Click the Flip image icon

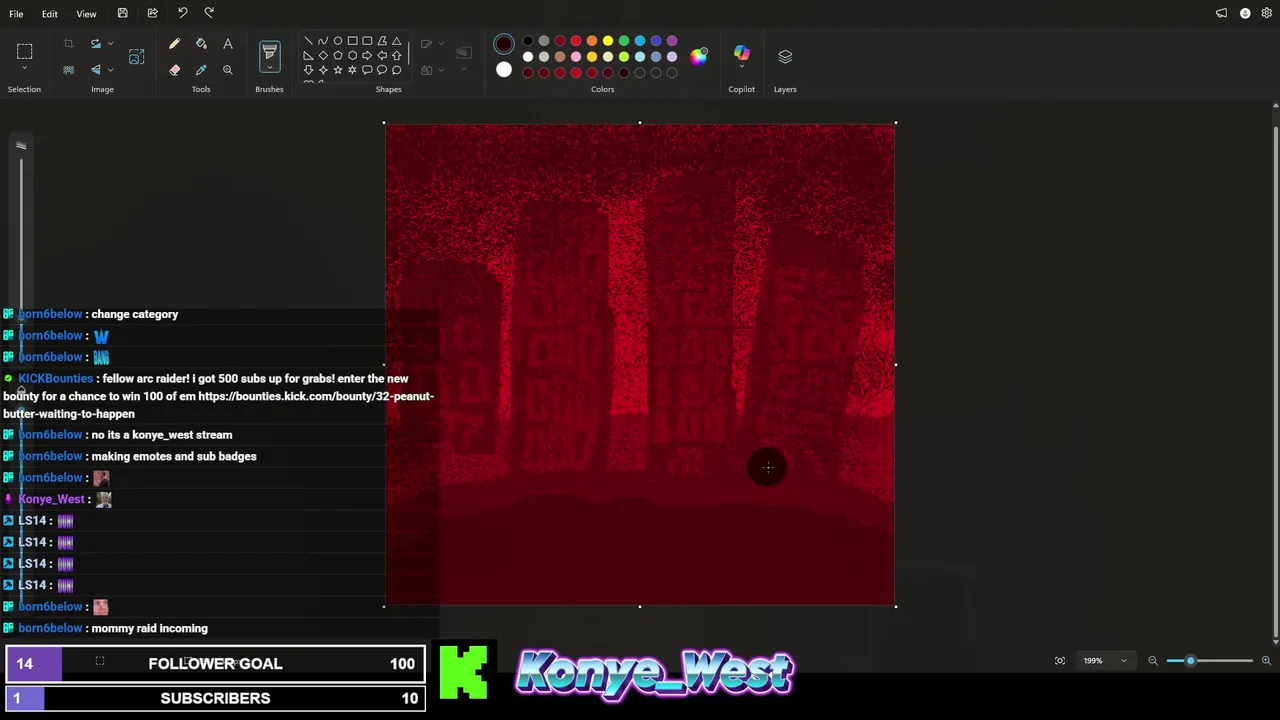coord(95,70)
